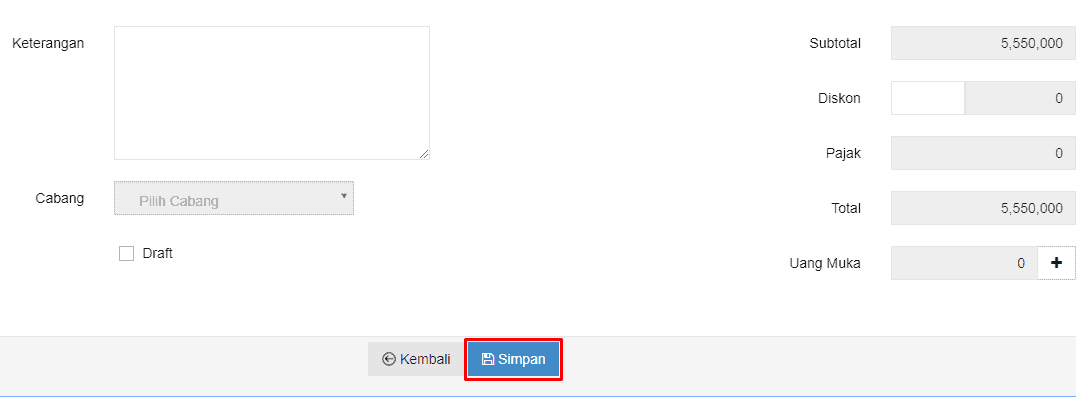Focus the Keterangan text area
1076x397 pixels.
click(x=272, y=93)
